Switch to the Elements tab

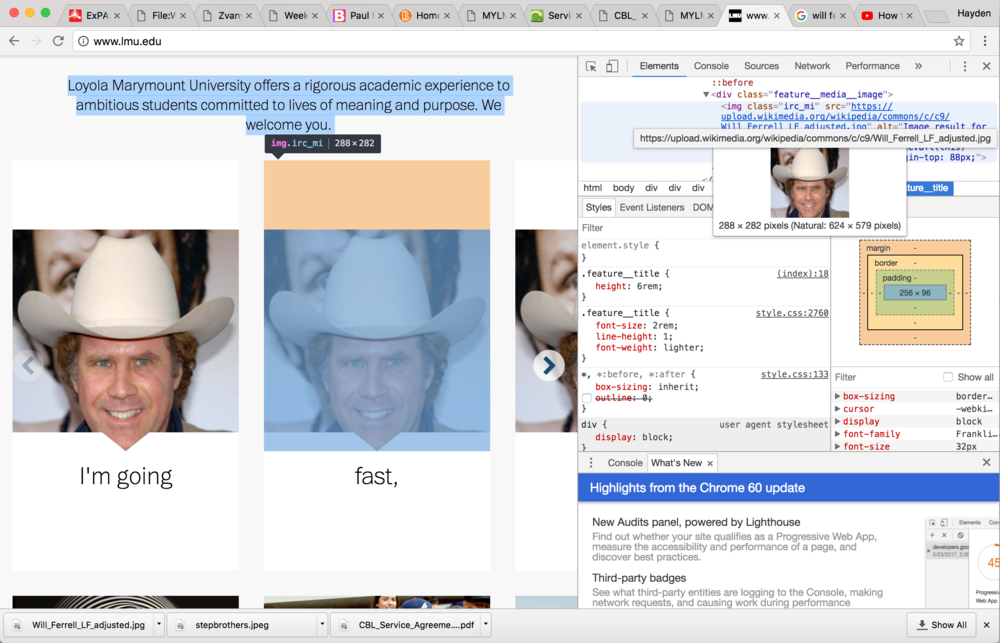[x=659, y=66]
